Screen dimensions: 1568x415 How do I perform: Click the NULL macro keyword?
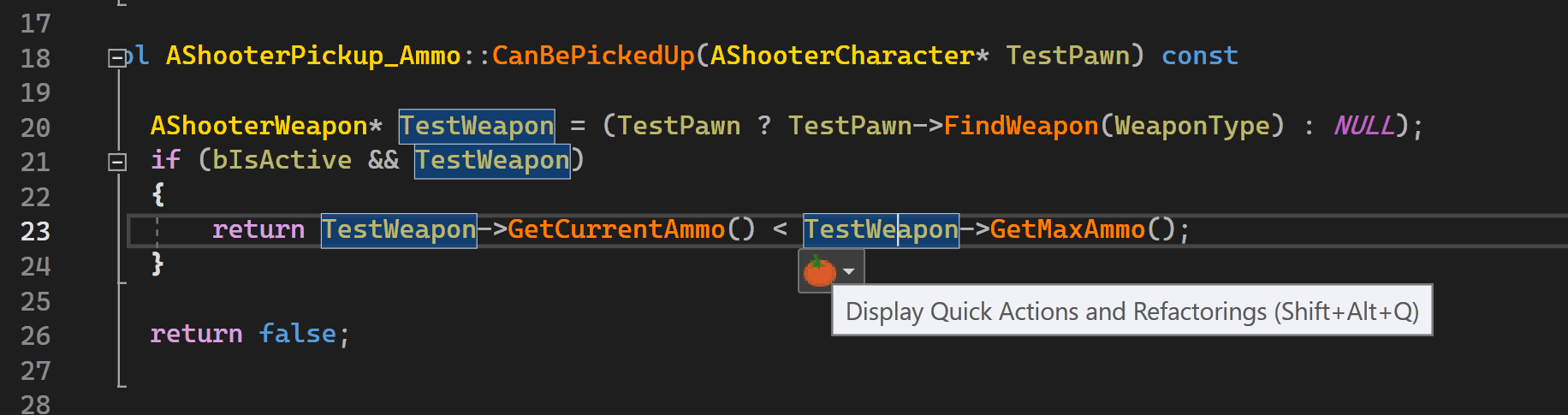coord(1363,127)
